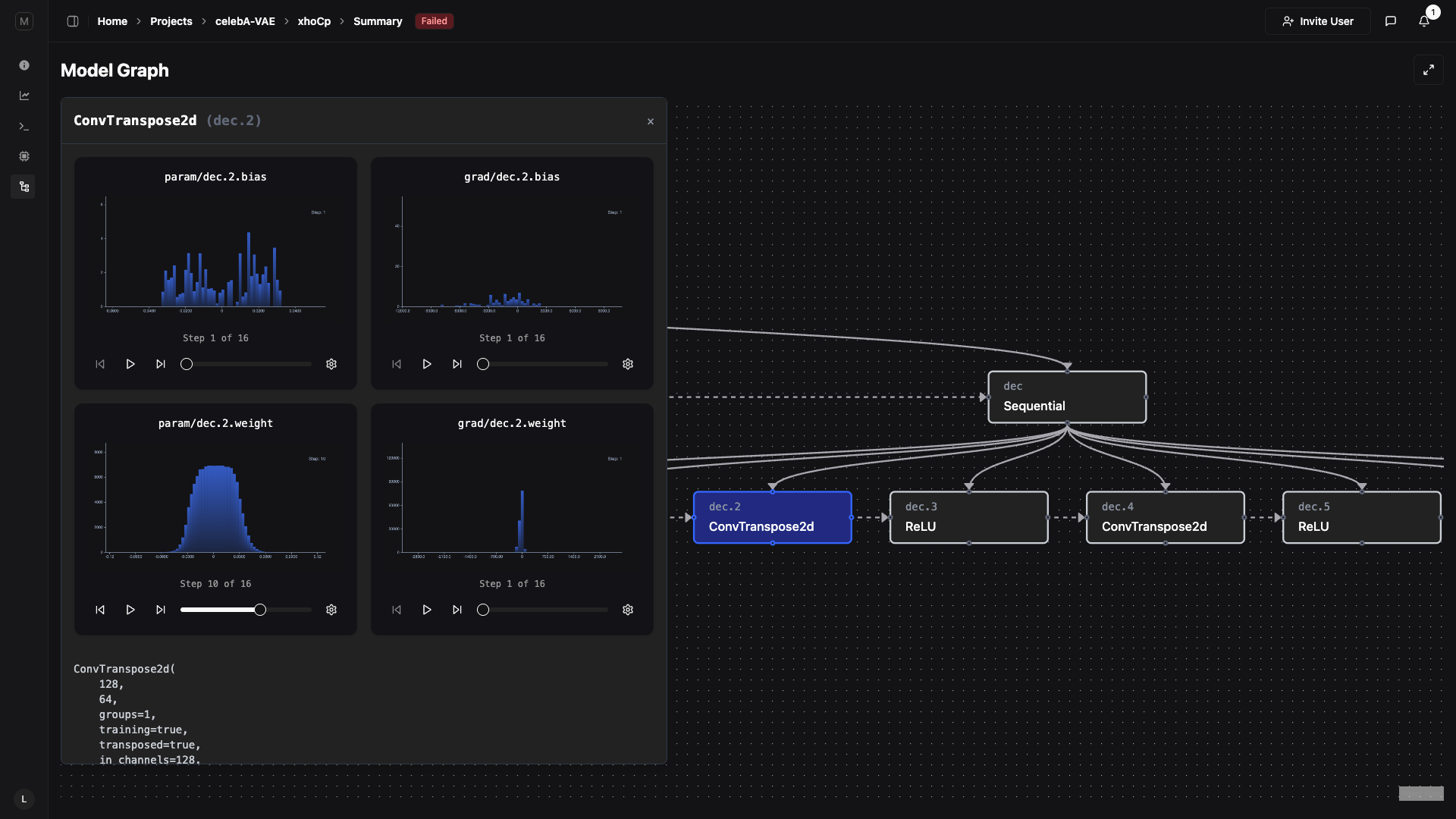Open the terminal logs sidebar icon
Viewport: 1456px width, 819px height.
point(24,126)
